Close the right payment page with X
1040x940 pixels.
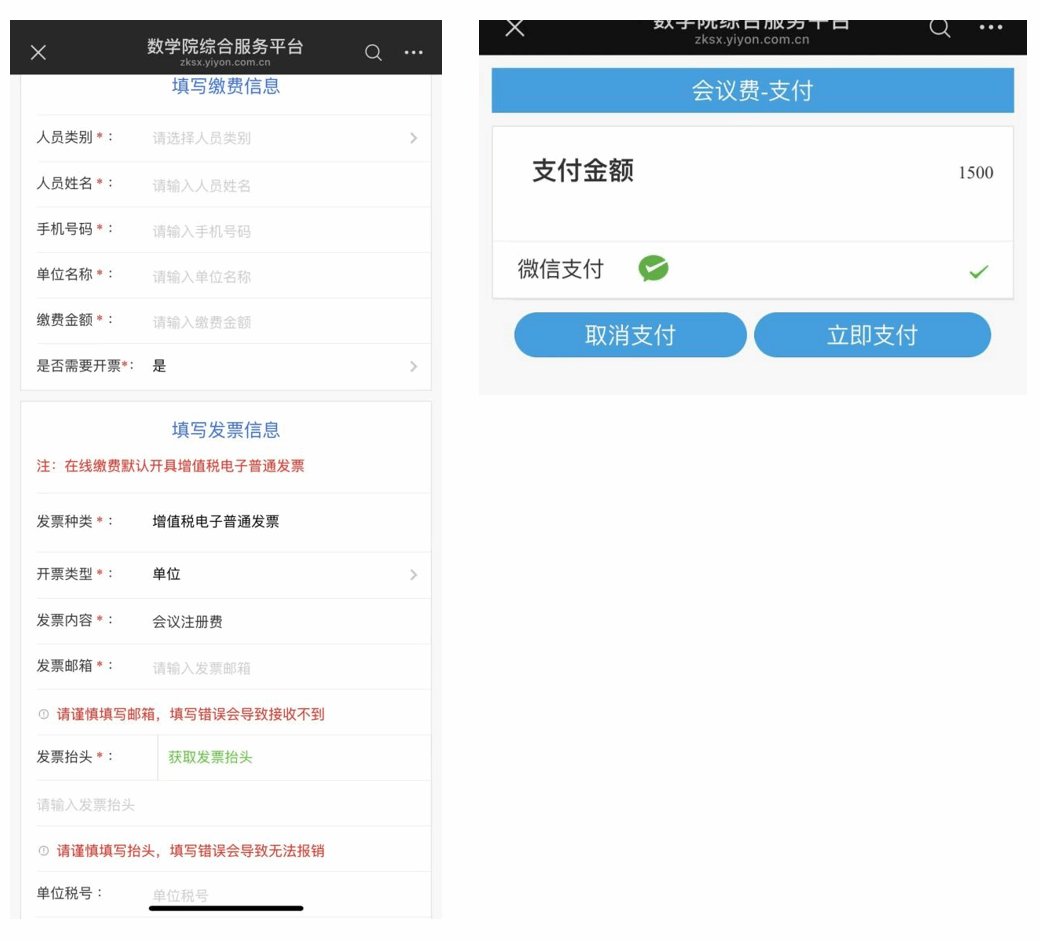pos(515,28)
